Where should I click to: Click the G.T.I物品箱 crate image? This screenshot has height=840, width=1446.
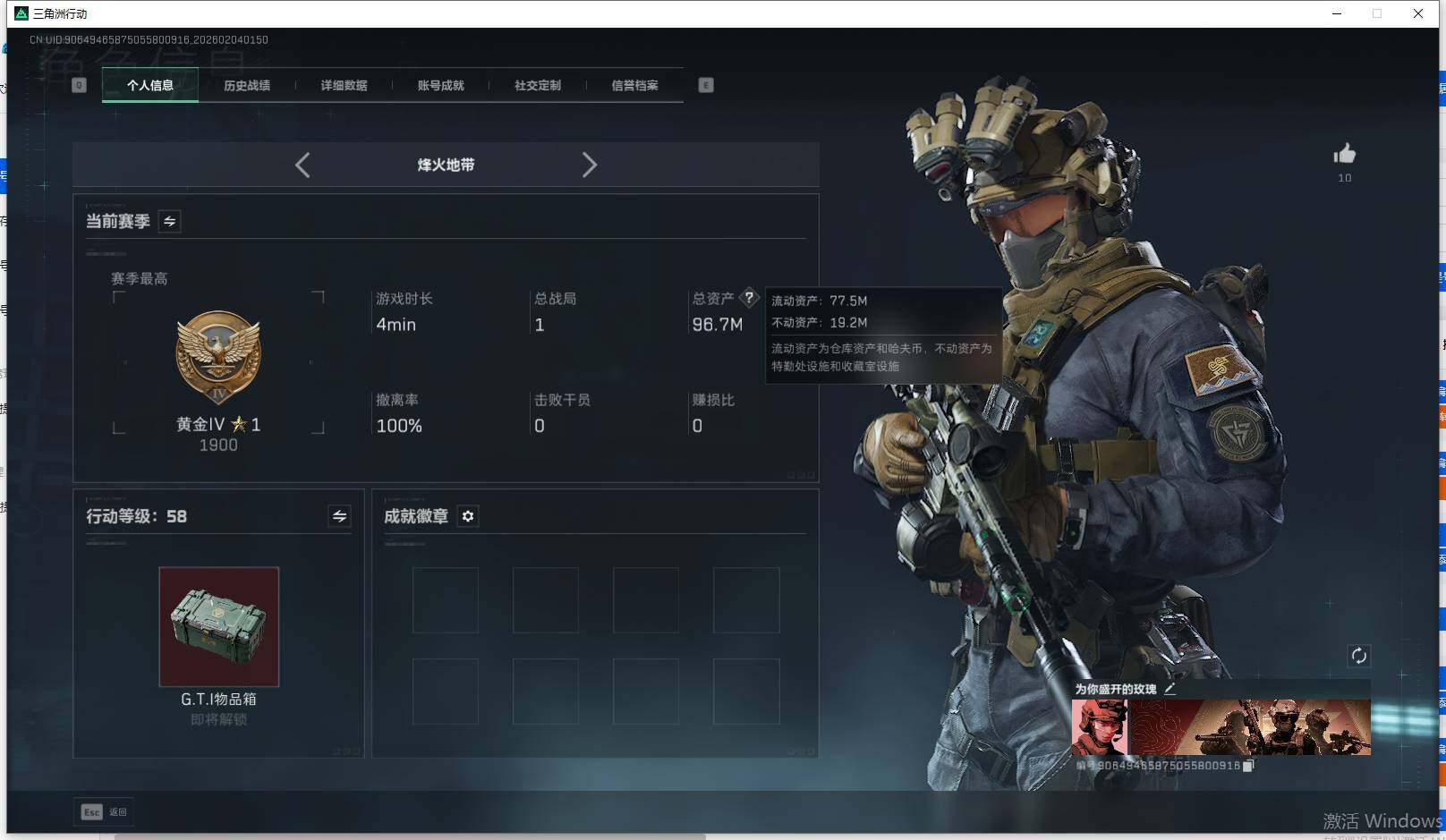tap(218, 626)
